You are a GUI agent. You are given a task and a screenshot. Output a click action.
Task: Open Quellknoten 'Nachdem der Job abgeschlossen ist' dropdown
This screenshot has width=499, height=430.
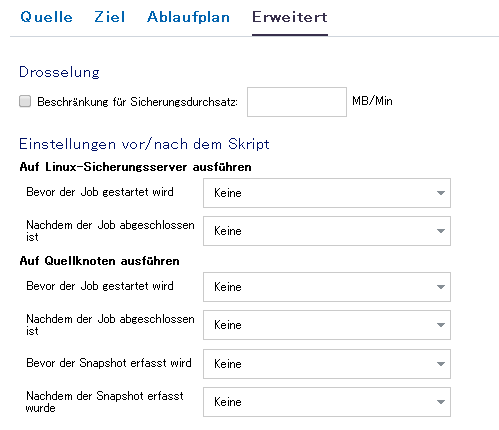tap(327, 325)
